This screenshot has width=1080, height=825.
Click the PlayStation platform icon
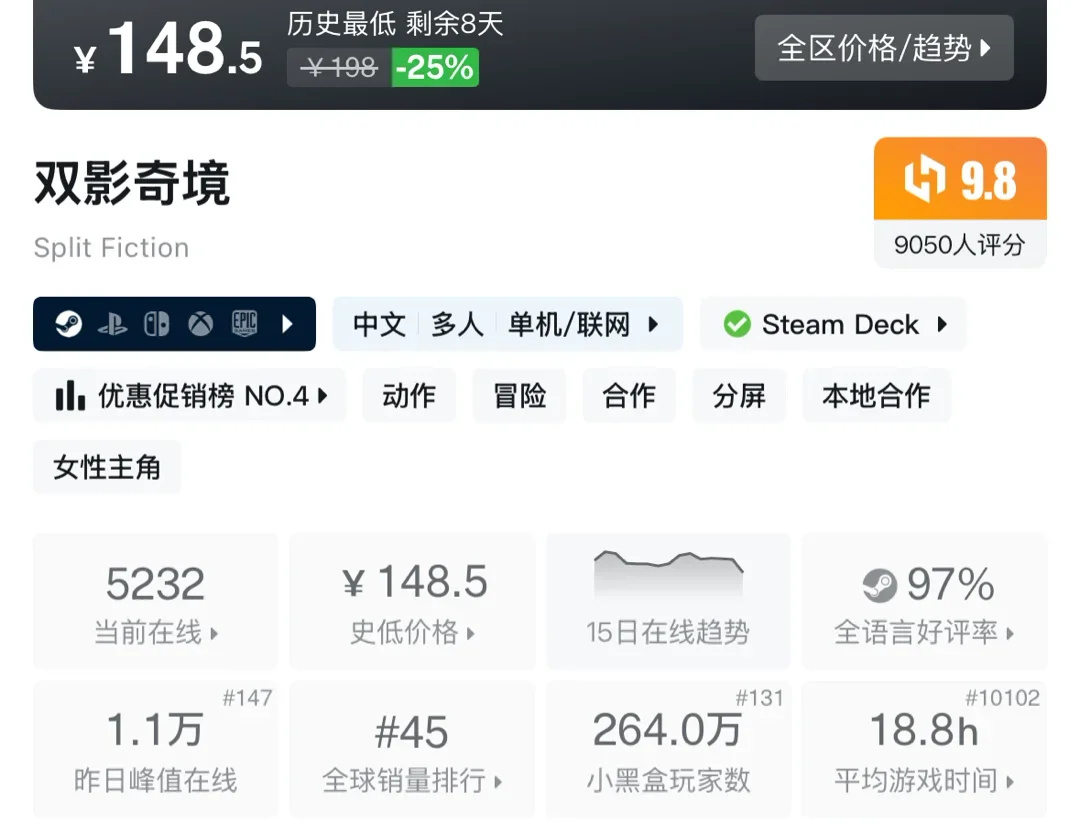(112, 324)
